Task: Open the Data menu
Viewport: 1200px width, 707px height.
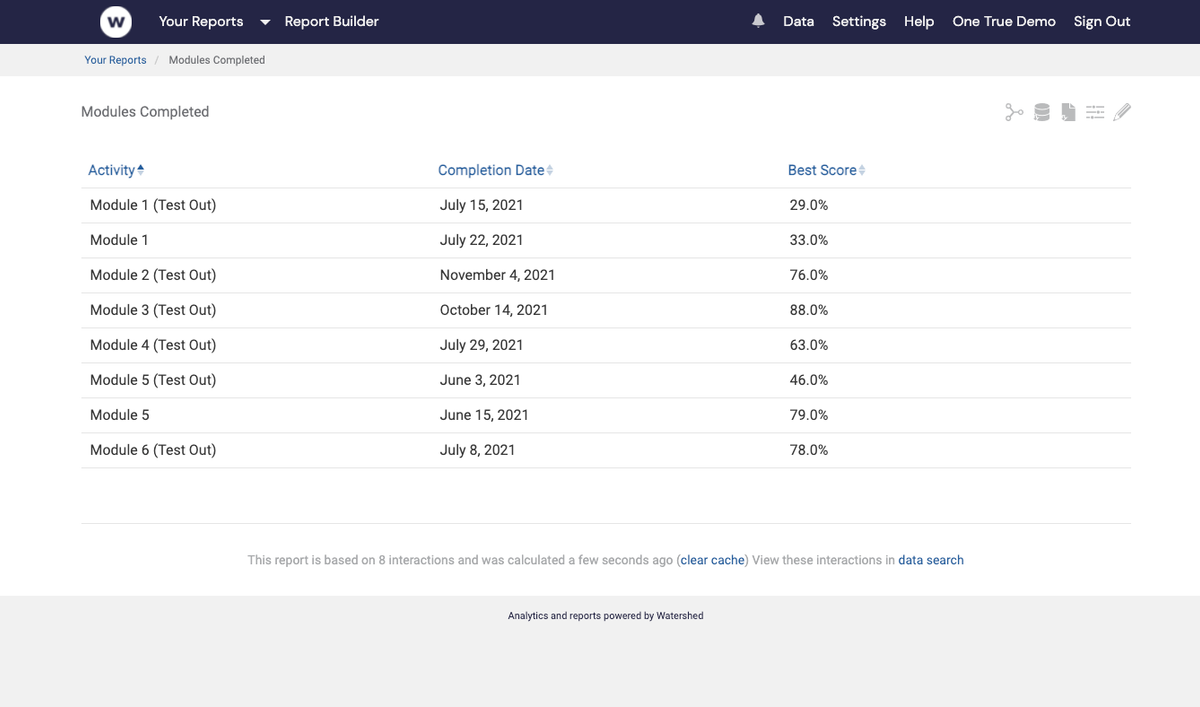Action: (798, 21)
